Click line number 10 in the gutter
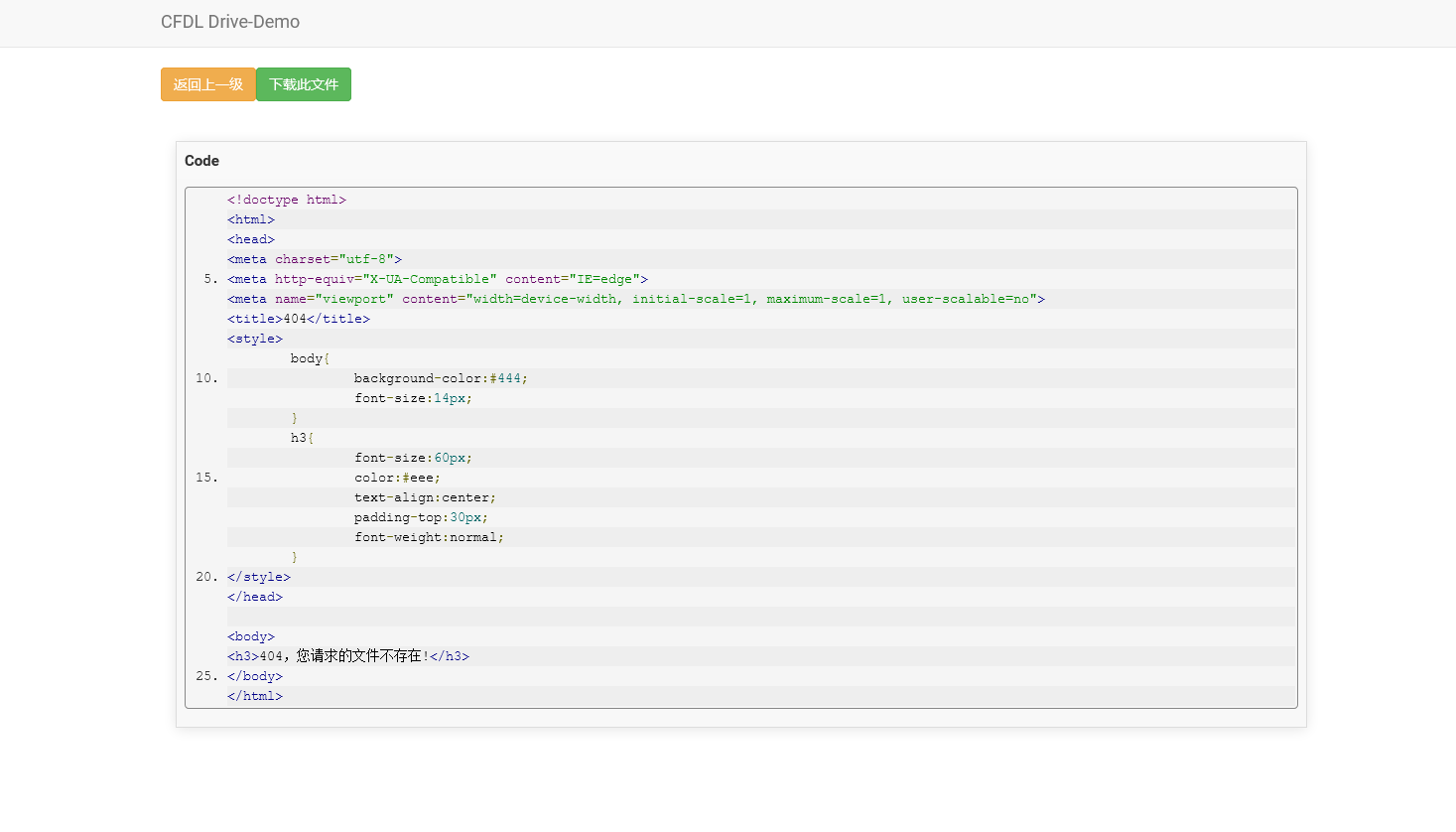Screen dimensions: 1456x832 tap(206, 378)
